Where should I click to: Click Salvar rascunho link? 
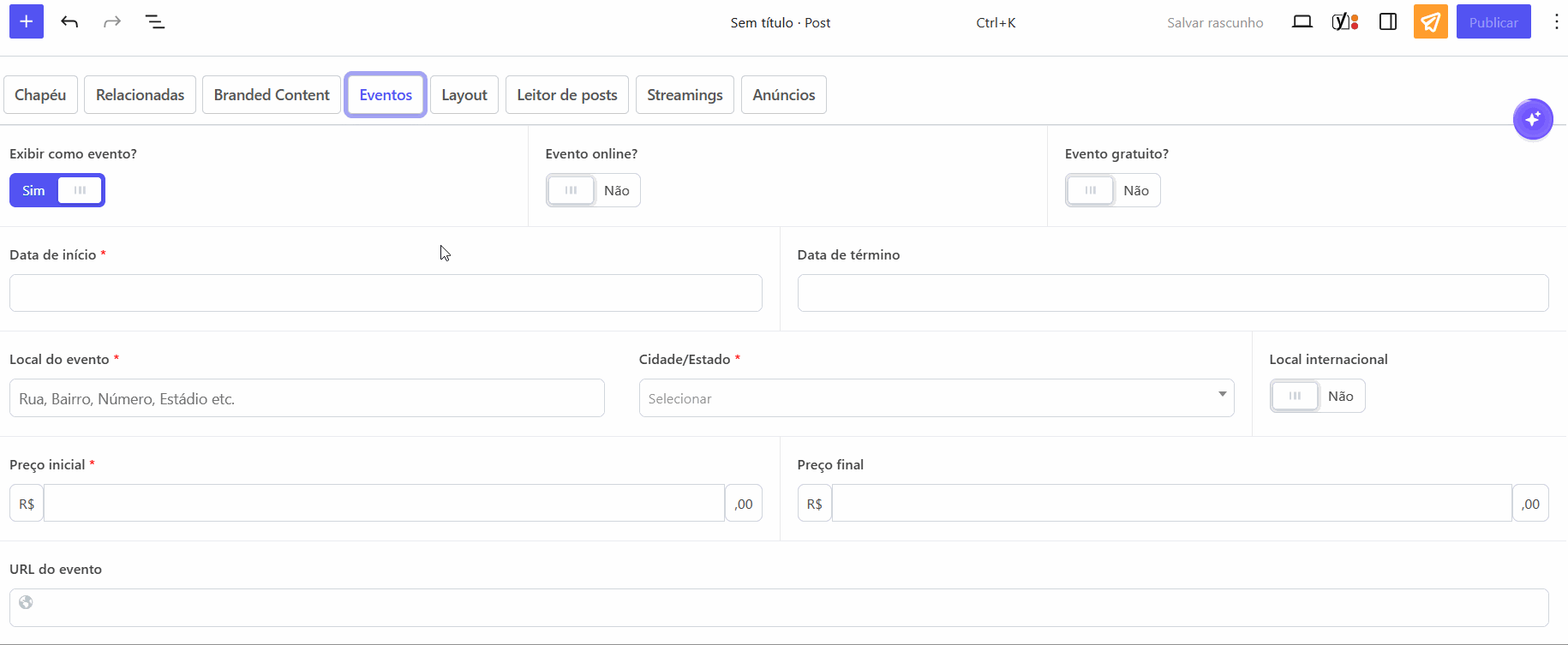click(x=1214, y=22)
